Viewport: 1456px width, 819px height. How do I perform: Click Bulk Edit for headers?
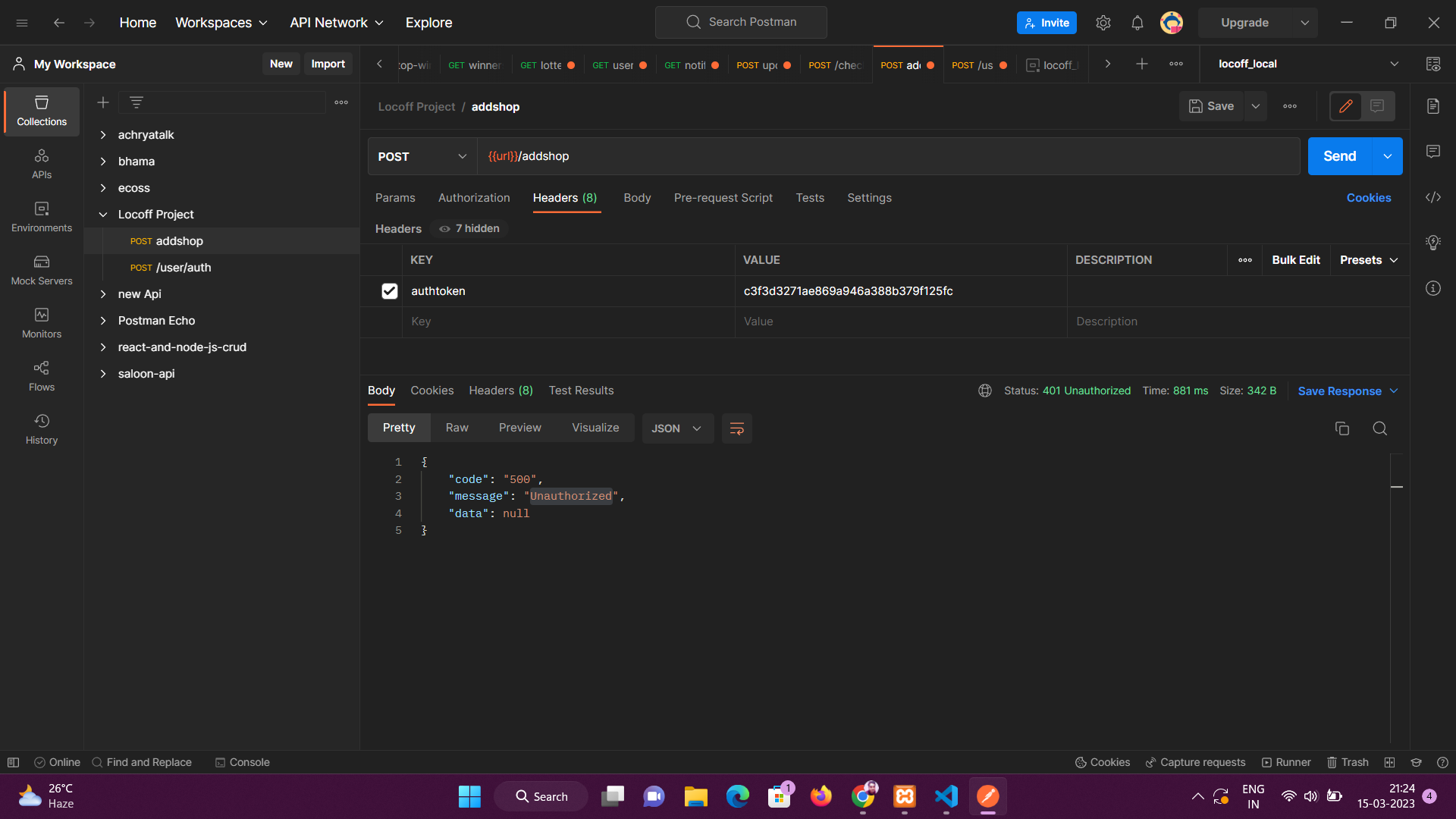pyautogui.click(x=1296, y=260)
